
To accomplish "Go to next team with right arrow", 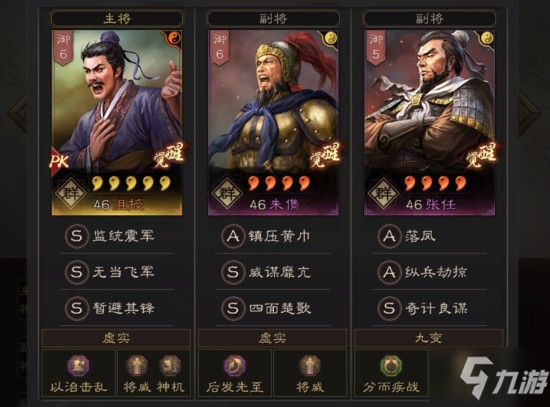I will 529,112.
